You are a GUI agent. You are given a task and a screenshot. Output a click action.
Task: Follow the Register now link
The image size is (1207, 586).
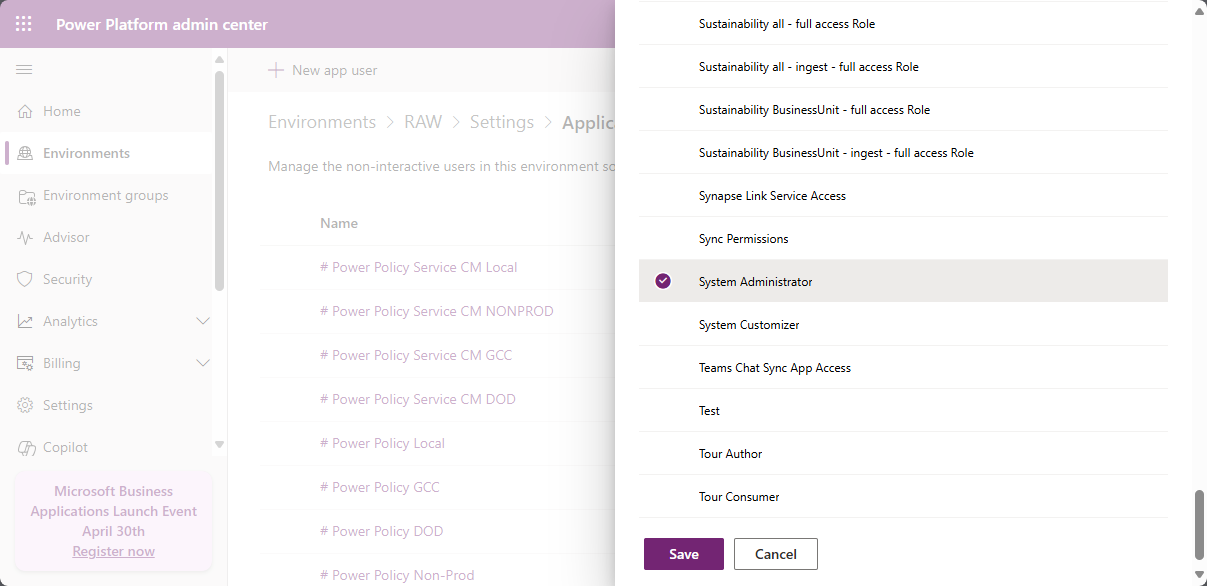(113, 551)
